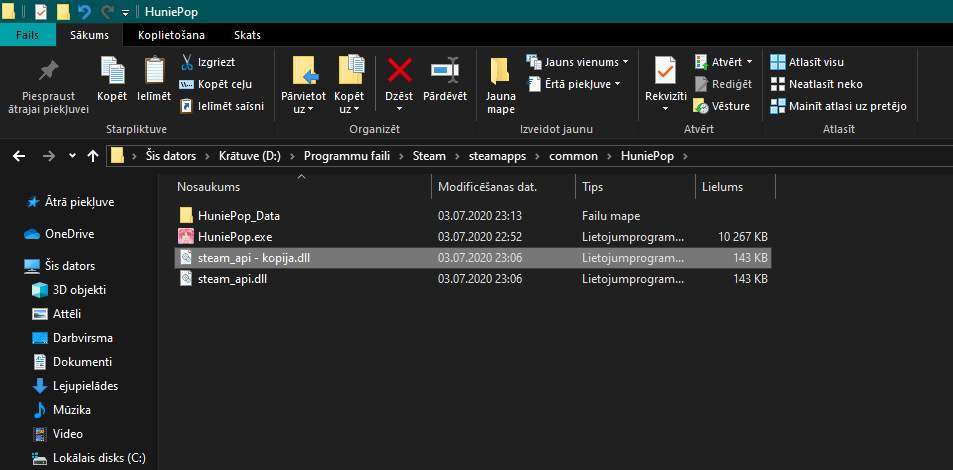Navigate to Steam in breadcrumb
The image size is (953, 470).
(429, 156)
